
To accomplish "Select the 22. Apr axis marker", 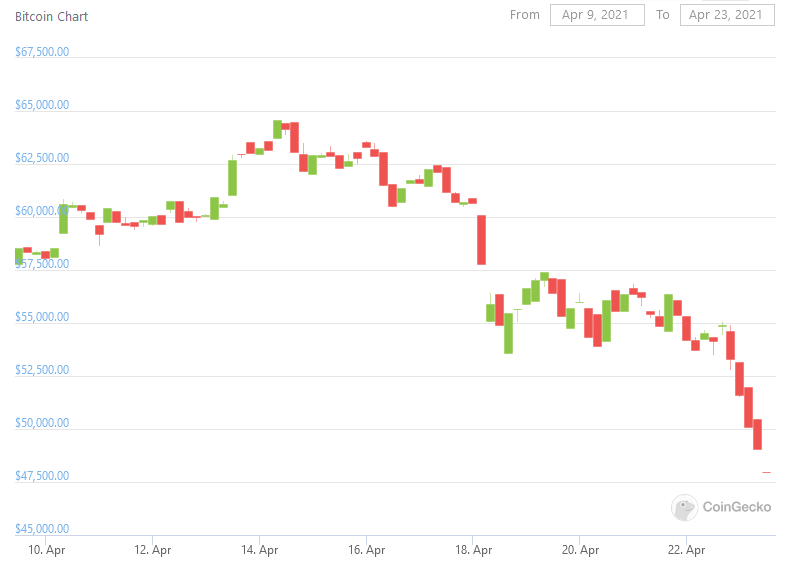I will pos(688,550).
